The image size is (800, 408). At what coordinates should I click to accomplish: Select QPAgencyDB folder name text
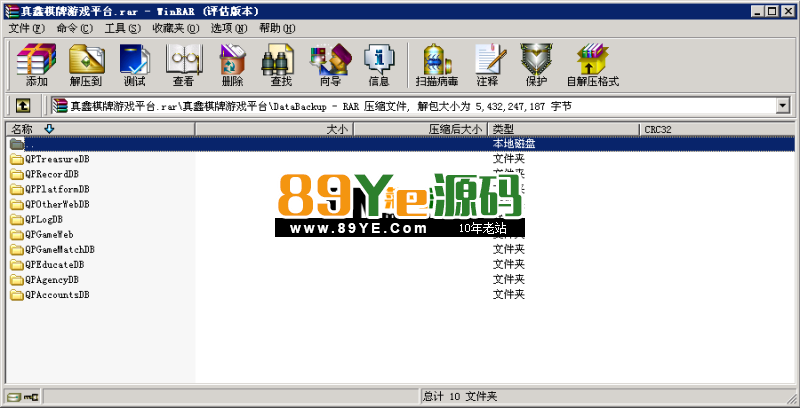pyautogui.click(x=52, y=279)
